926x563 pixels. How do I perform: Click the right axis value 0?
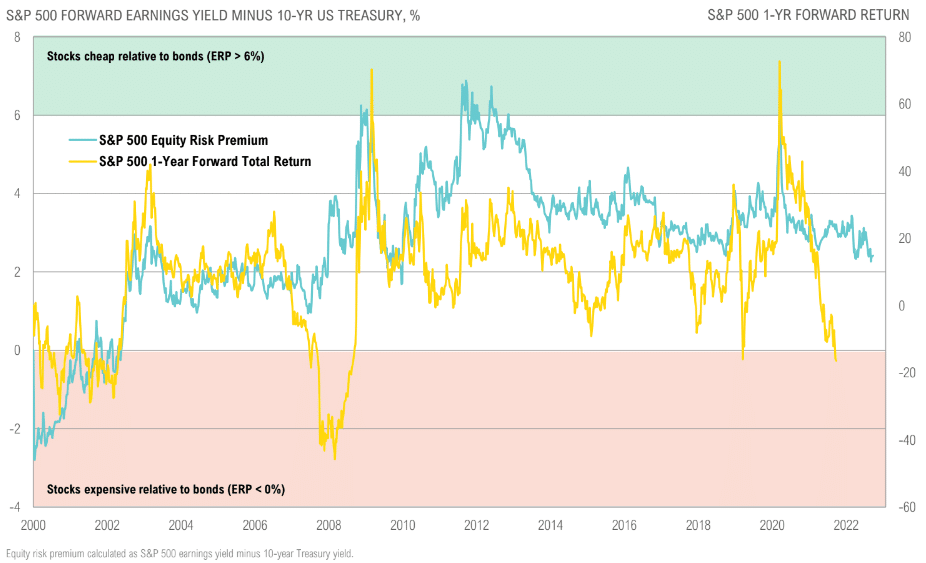point(902,306)
